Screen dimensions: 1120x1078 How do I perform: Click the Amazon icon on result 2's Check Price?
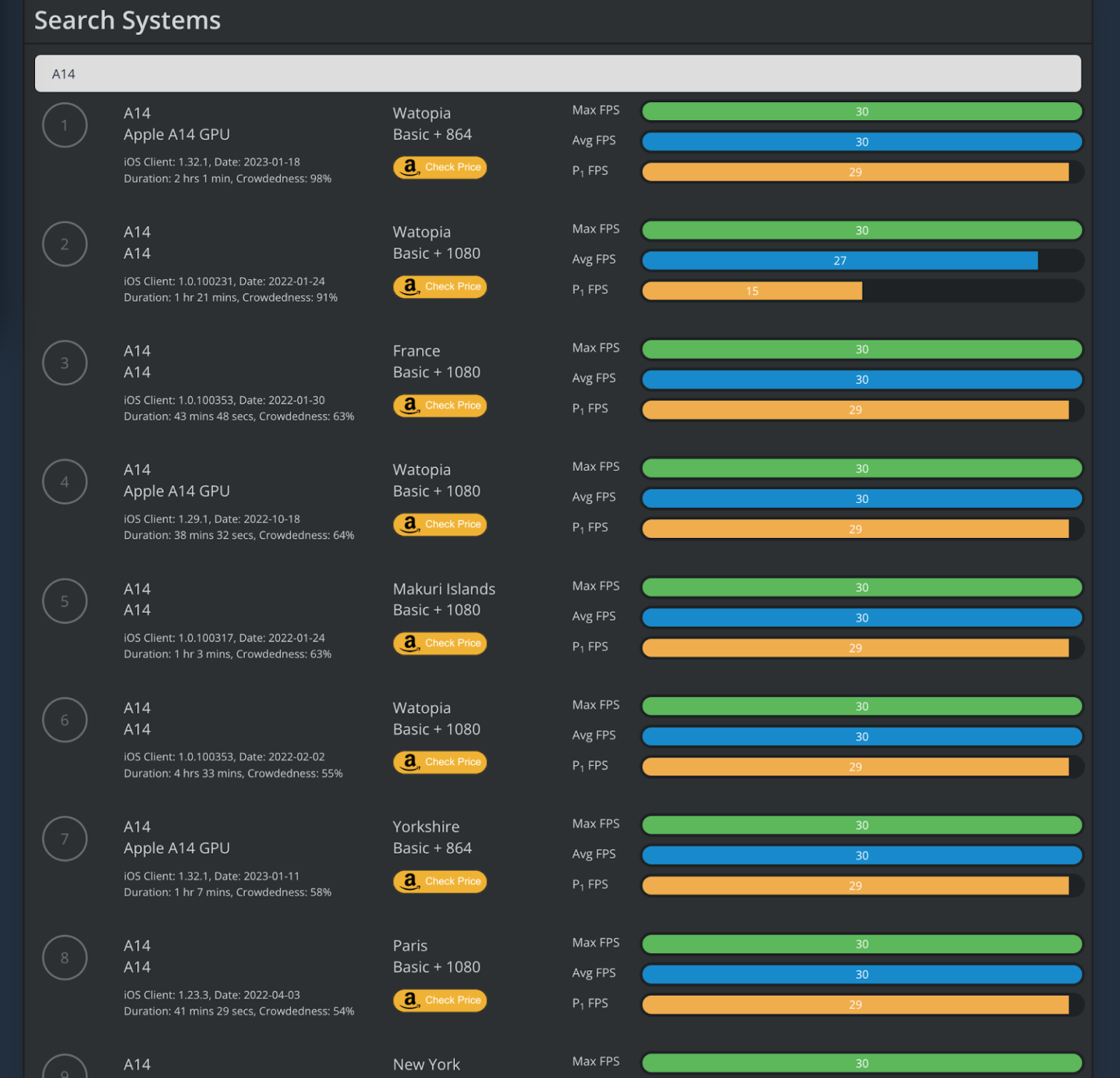click(410, 286)
